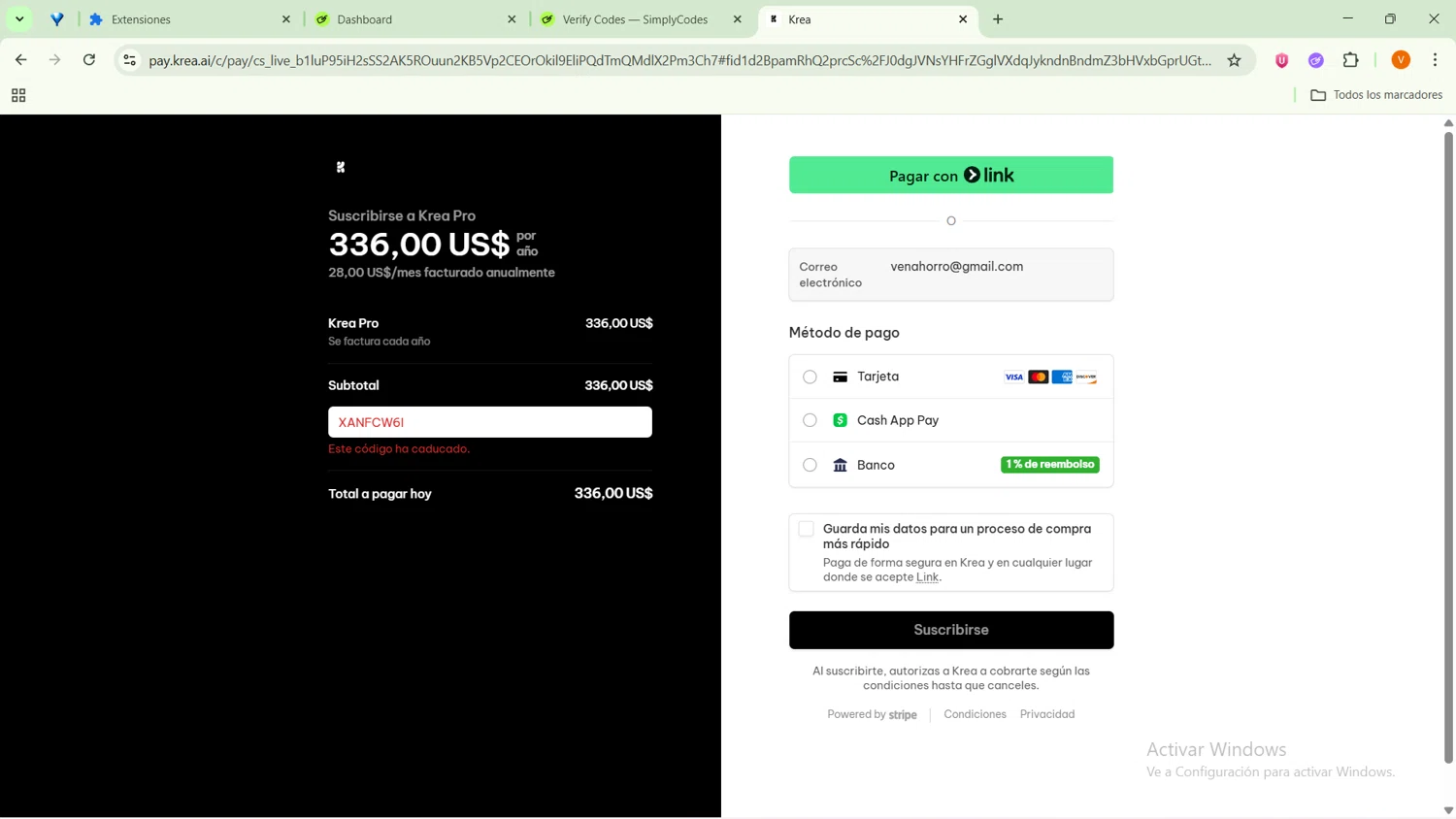Open the purple circular extension icon
The image size is (1456, 819).
point(1316,60)
